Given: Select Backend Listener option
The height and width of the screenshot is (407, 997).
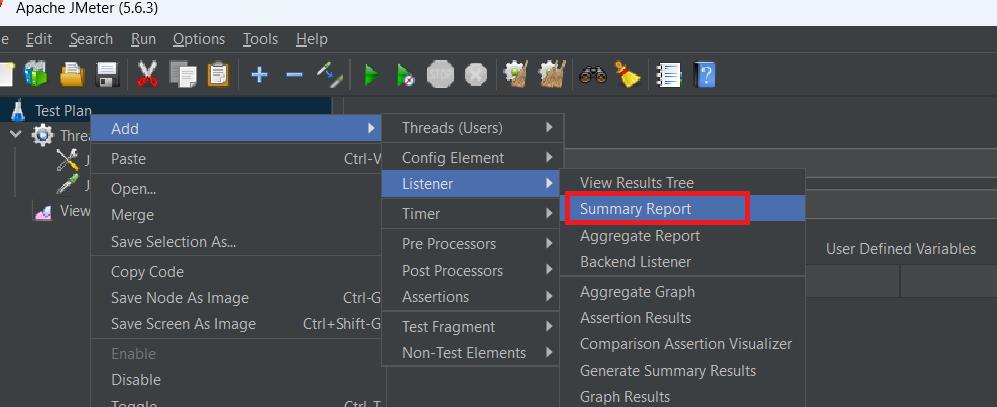Looking at the screenshot, I should (x=683, y=261).
